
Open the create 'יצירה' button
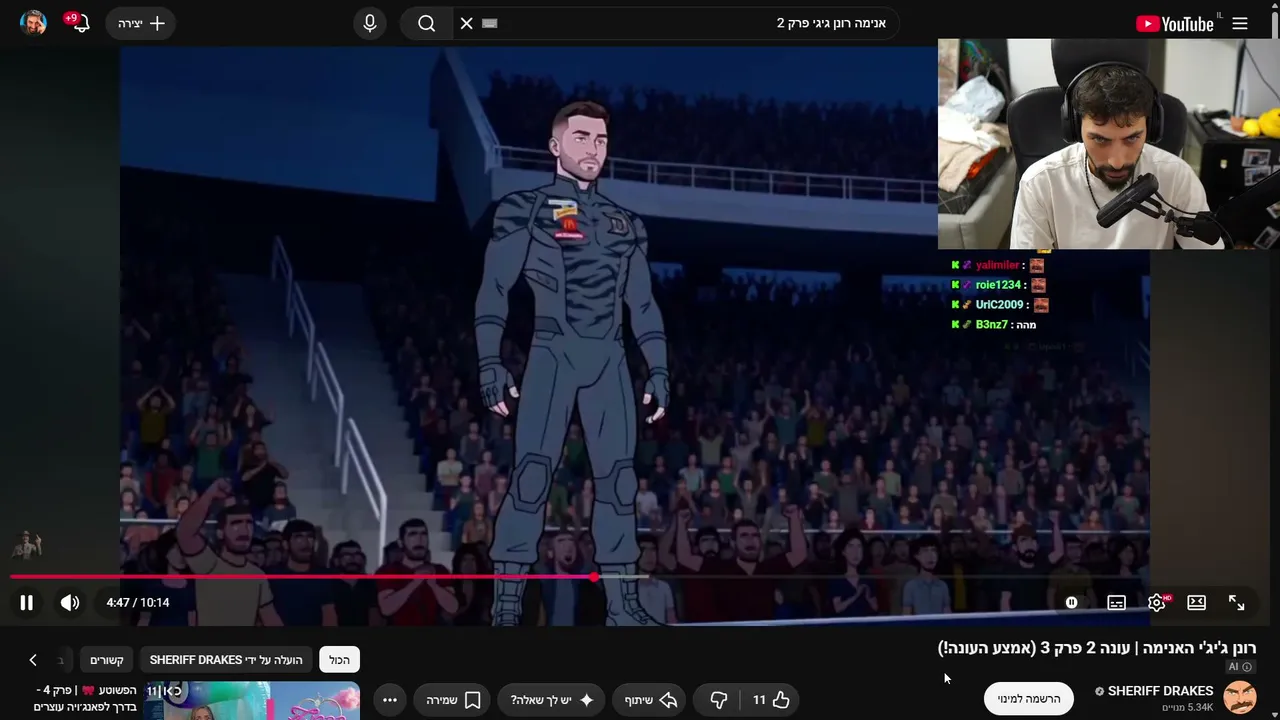pyautogui.click(x=141, y=23)
